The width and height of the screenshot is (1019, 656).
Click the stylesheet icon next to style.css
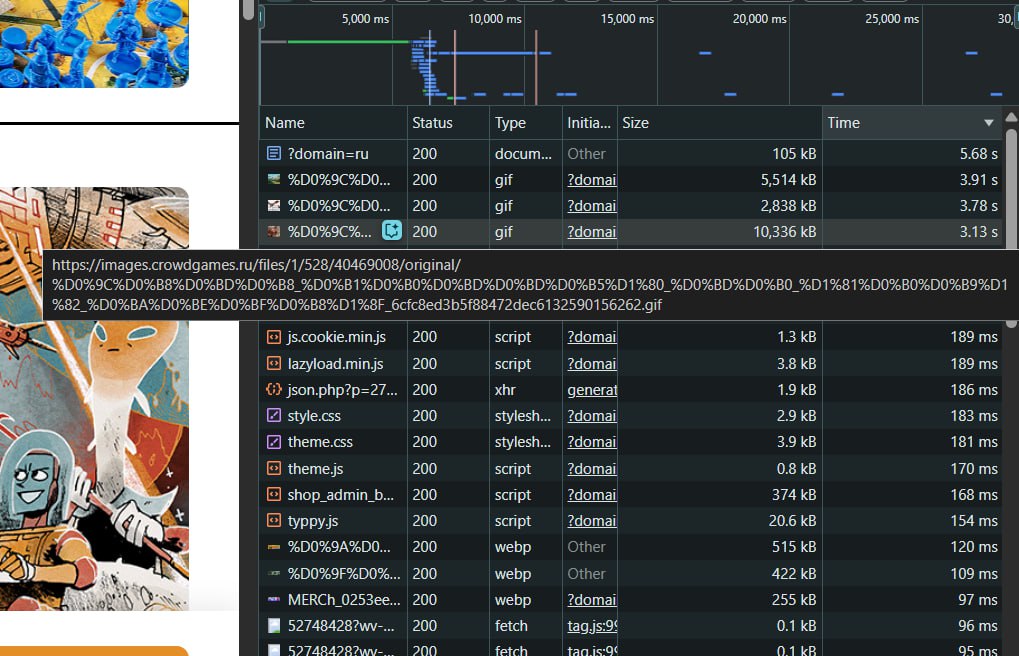coord(273,416)
